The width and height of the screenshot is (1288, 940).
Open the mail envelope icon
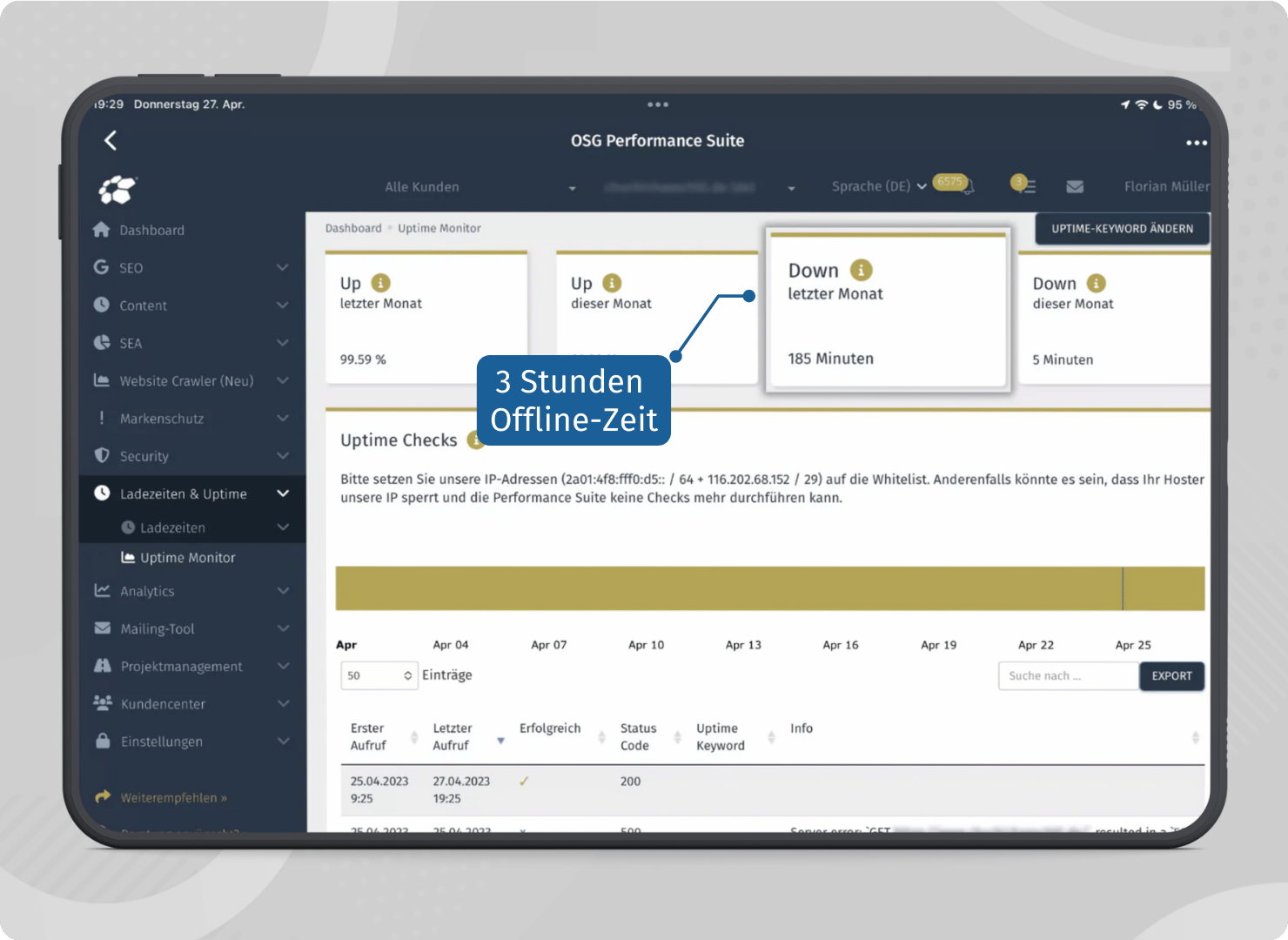tap(1075, 186)
